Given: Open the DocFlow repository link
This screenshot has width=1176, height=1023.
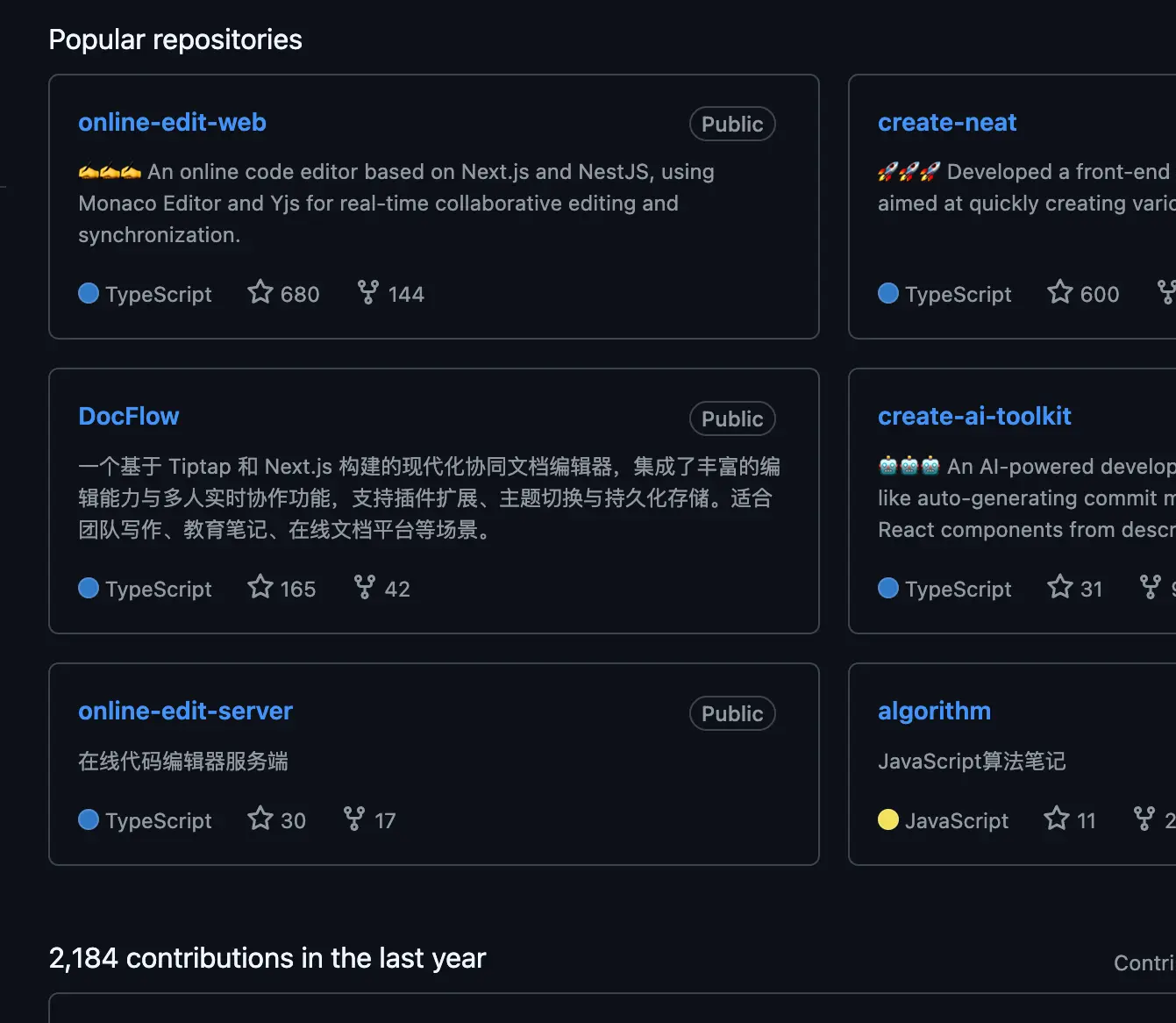Looking at the screenshot, I should pyautogui.click(x=129, y=417).
